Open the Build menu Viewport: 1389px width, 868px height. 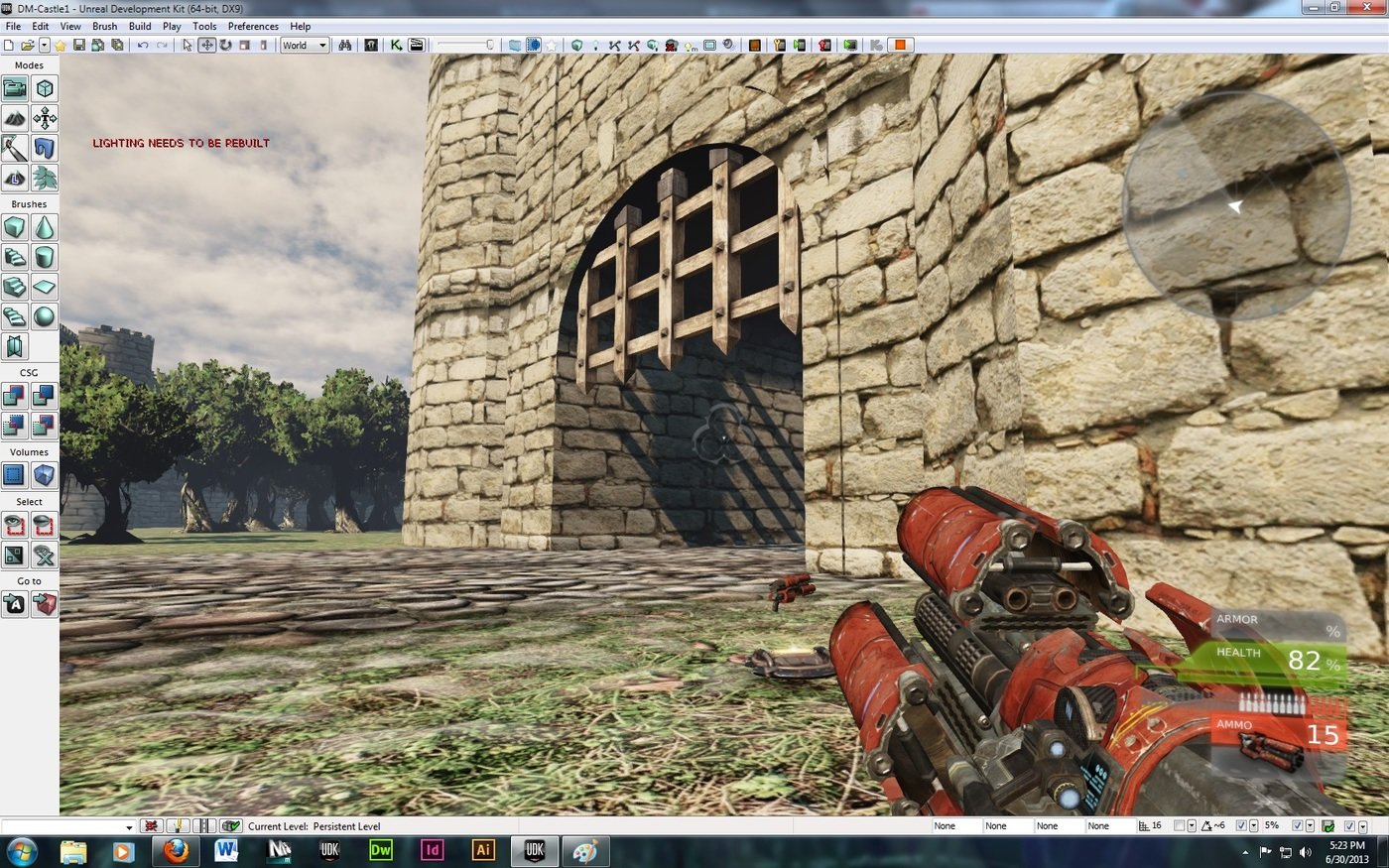click(140, 27)
